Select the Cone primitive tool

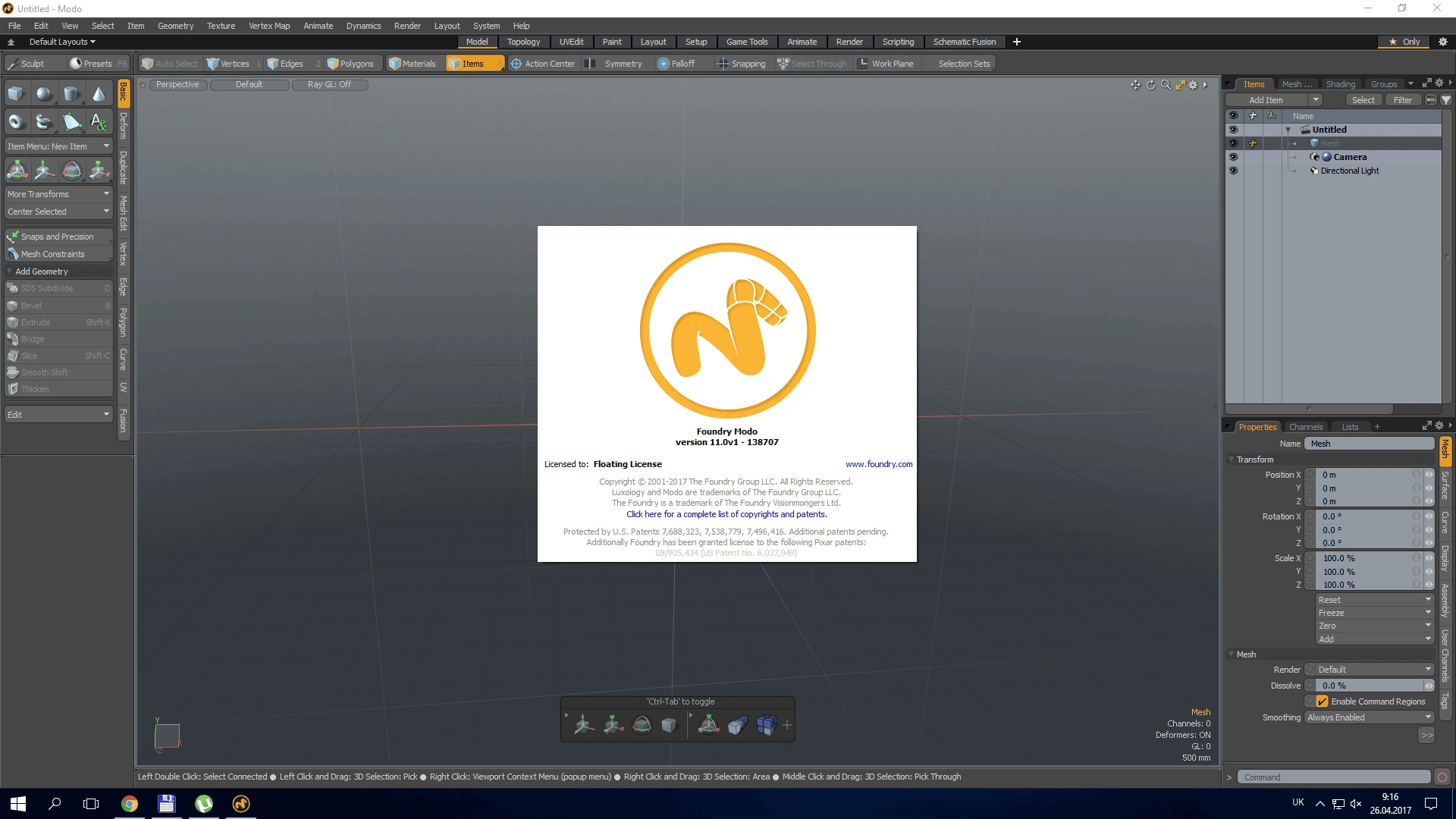99,94
